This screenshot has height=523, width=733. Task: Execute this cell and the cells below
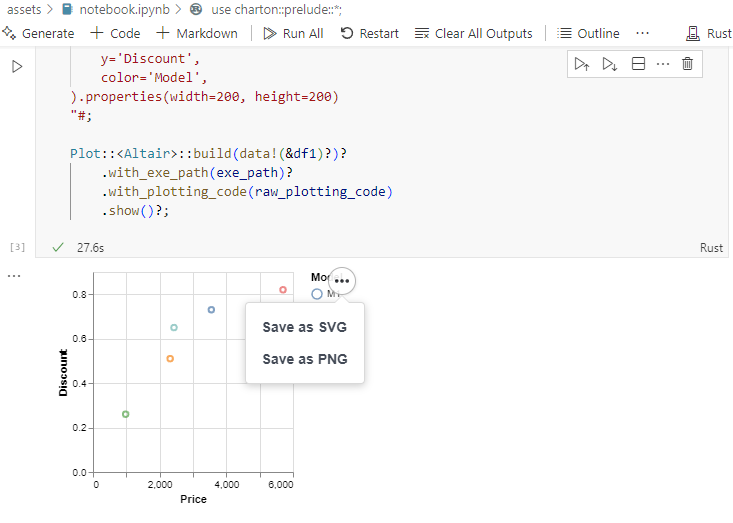(610, 64)
